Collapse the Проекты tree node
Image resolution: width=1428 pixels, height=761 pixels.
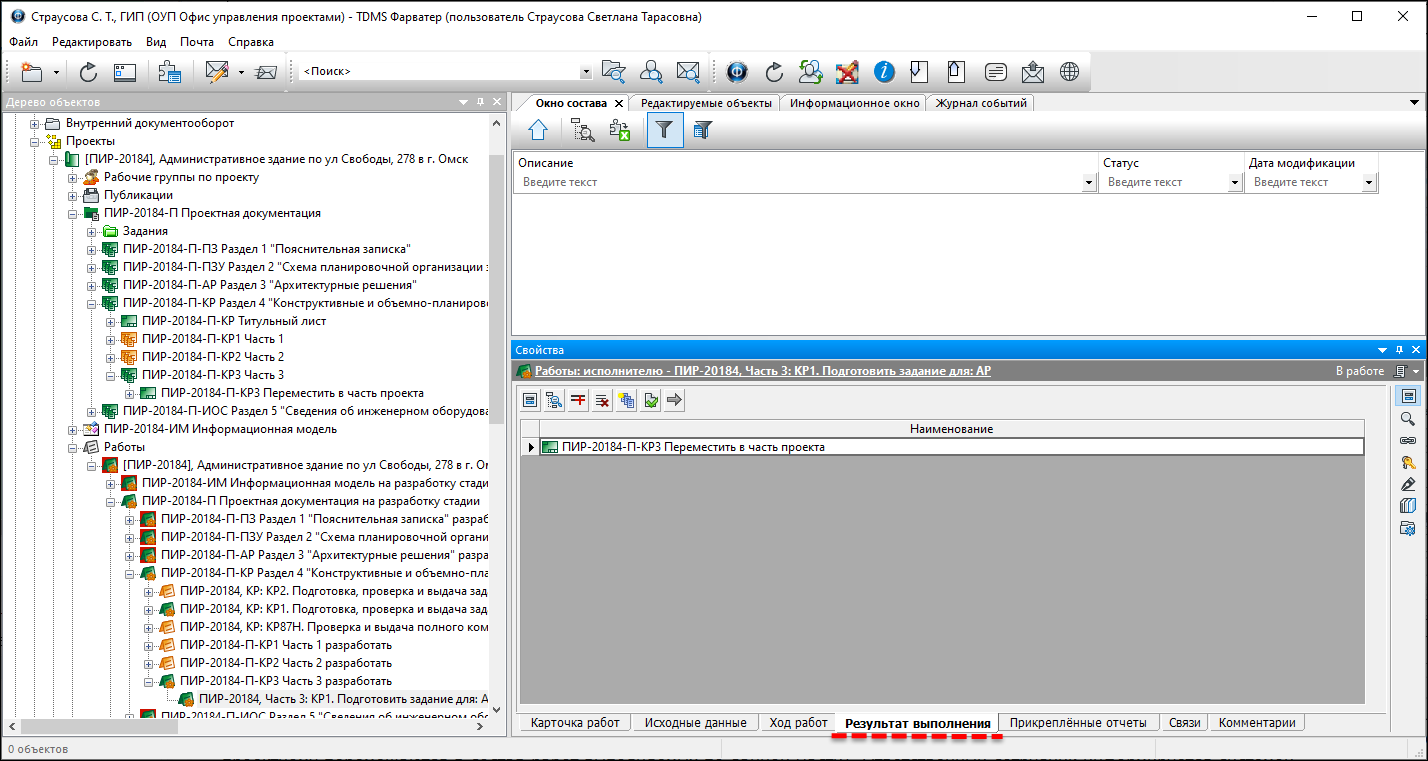point(34,141)
